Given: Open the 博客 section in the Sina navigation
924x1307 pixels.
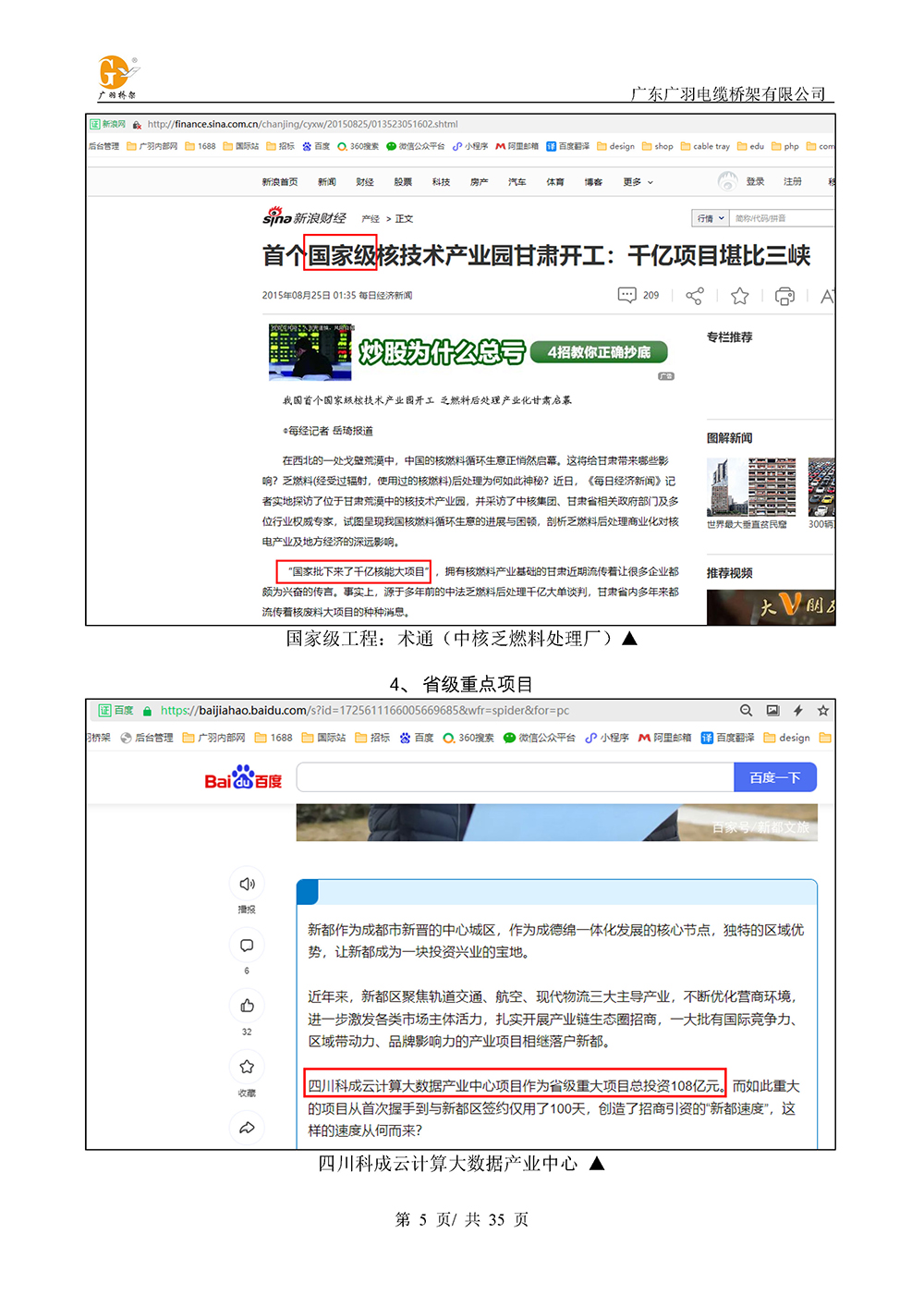Looking at the screenshot, I should coord(593,182).
